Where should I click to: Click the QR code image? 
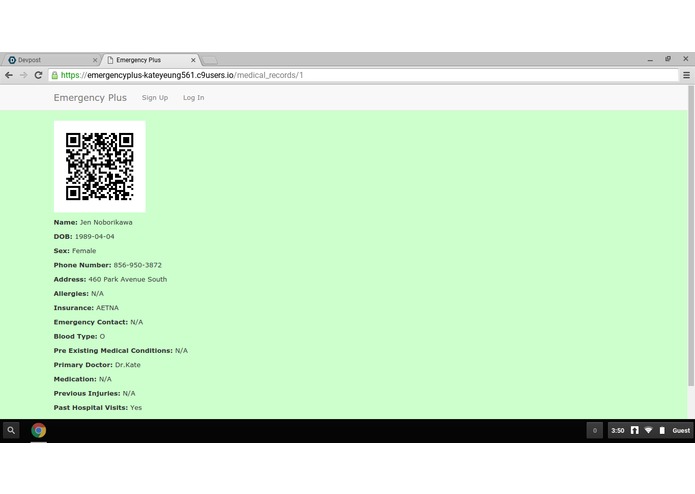pos(100,167)
